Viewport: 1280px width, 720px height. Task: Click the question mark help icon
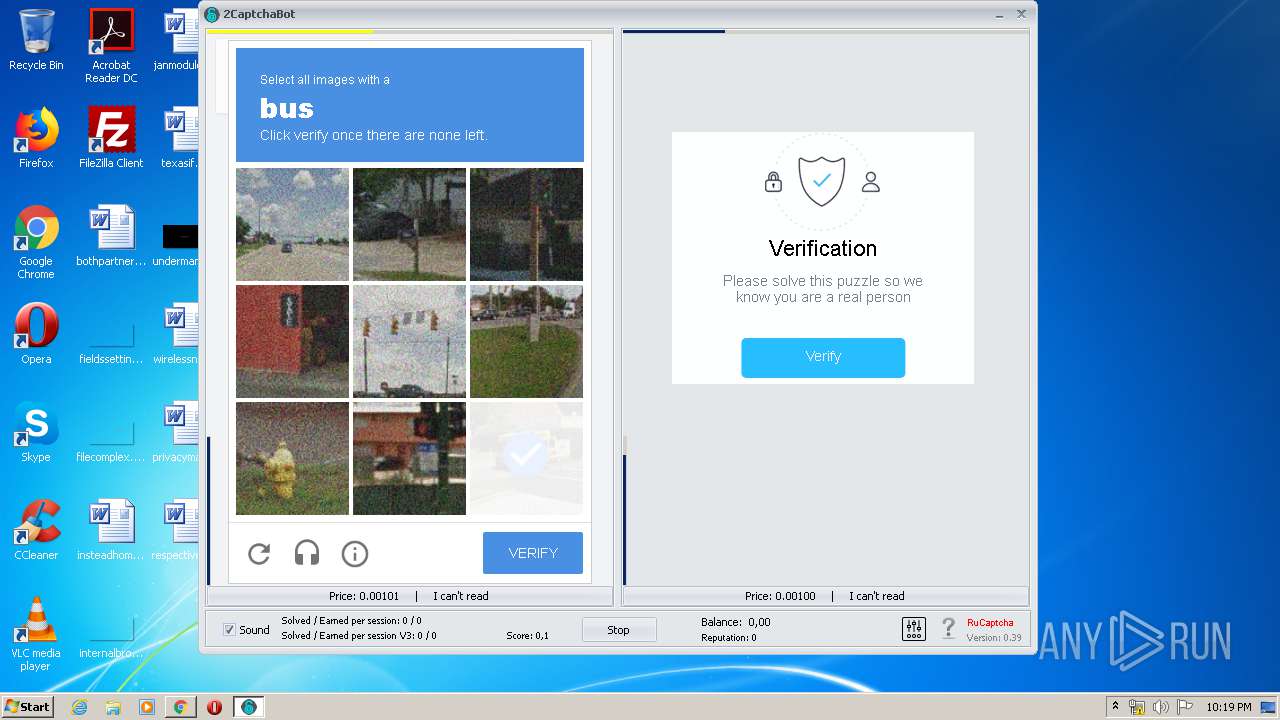tap(948, 628)
